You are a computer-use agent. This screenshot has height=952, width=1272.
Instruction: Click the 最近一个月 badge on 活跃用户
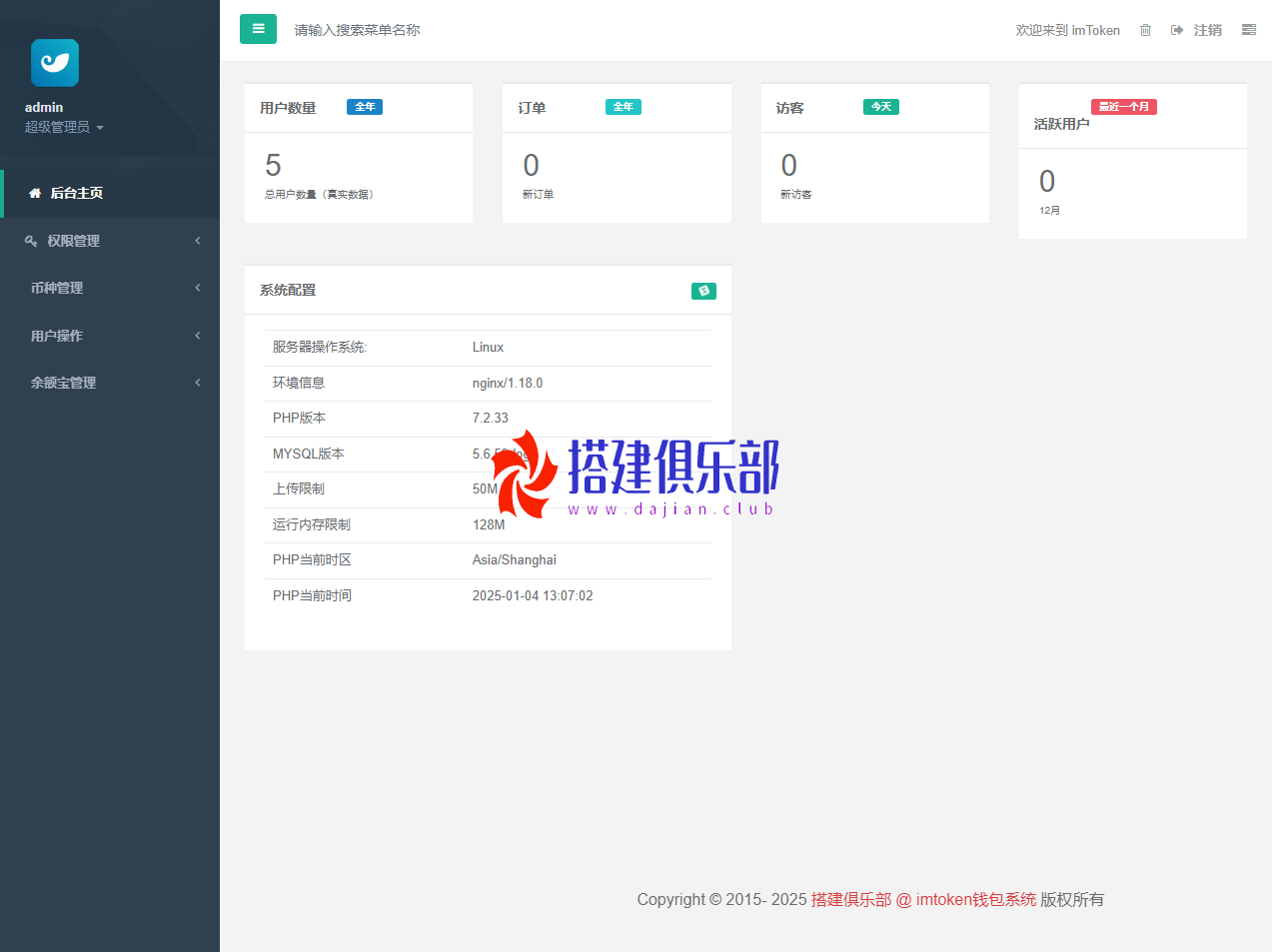click(1123, 107)
